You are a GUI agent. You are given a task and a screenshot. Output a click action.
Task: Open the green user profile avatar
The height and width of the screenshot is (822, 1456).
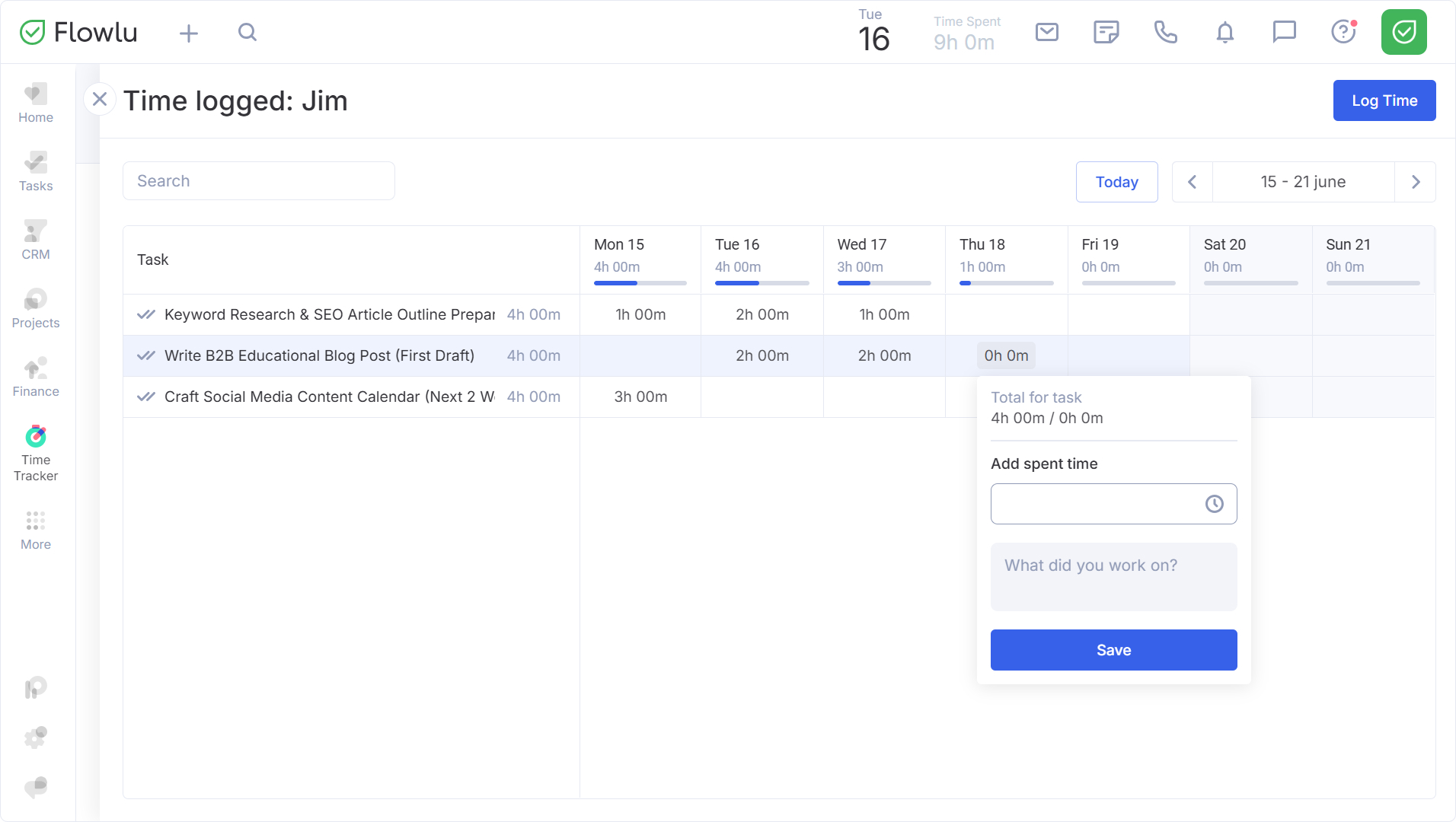[1404, 32]
